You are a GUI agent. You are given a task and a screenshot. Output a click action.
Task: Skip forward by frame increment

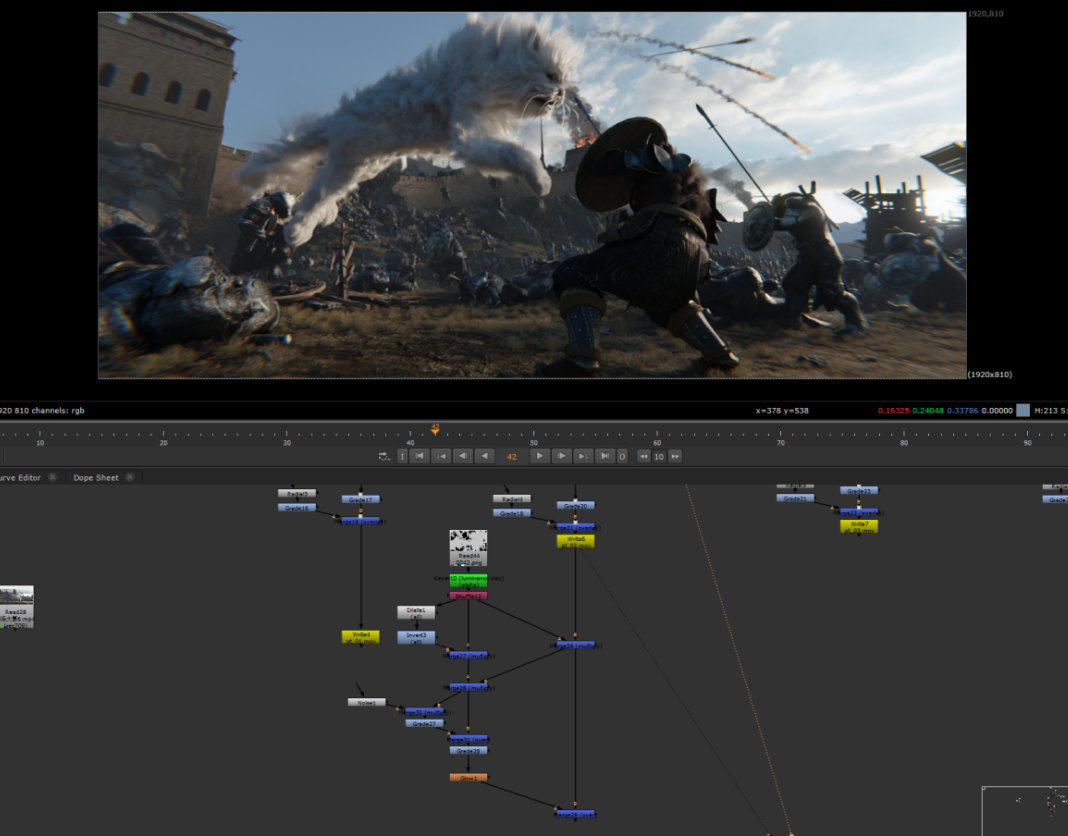[x=675, y=456]
